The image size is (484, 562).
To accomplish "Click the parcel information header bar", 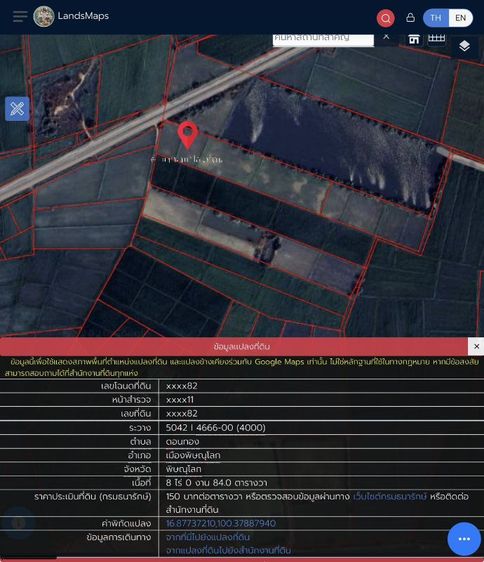I will tap(234, 346).
